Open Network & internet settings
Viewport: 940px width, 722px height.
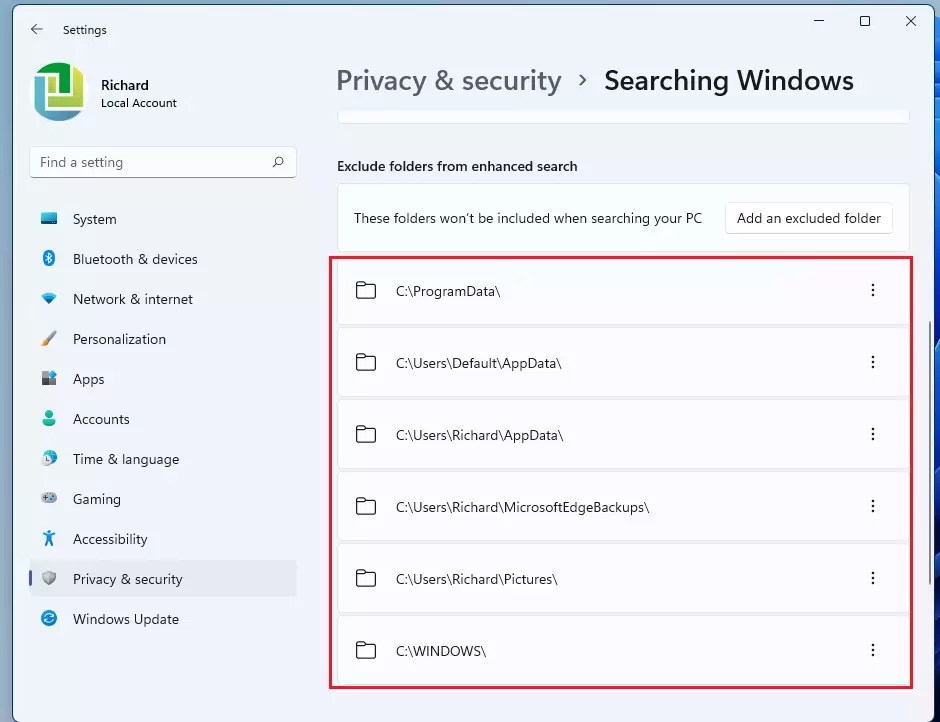[x=48, y=299]
